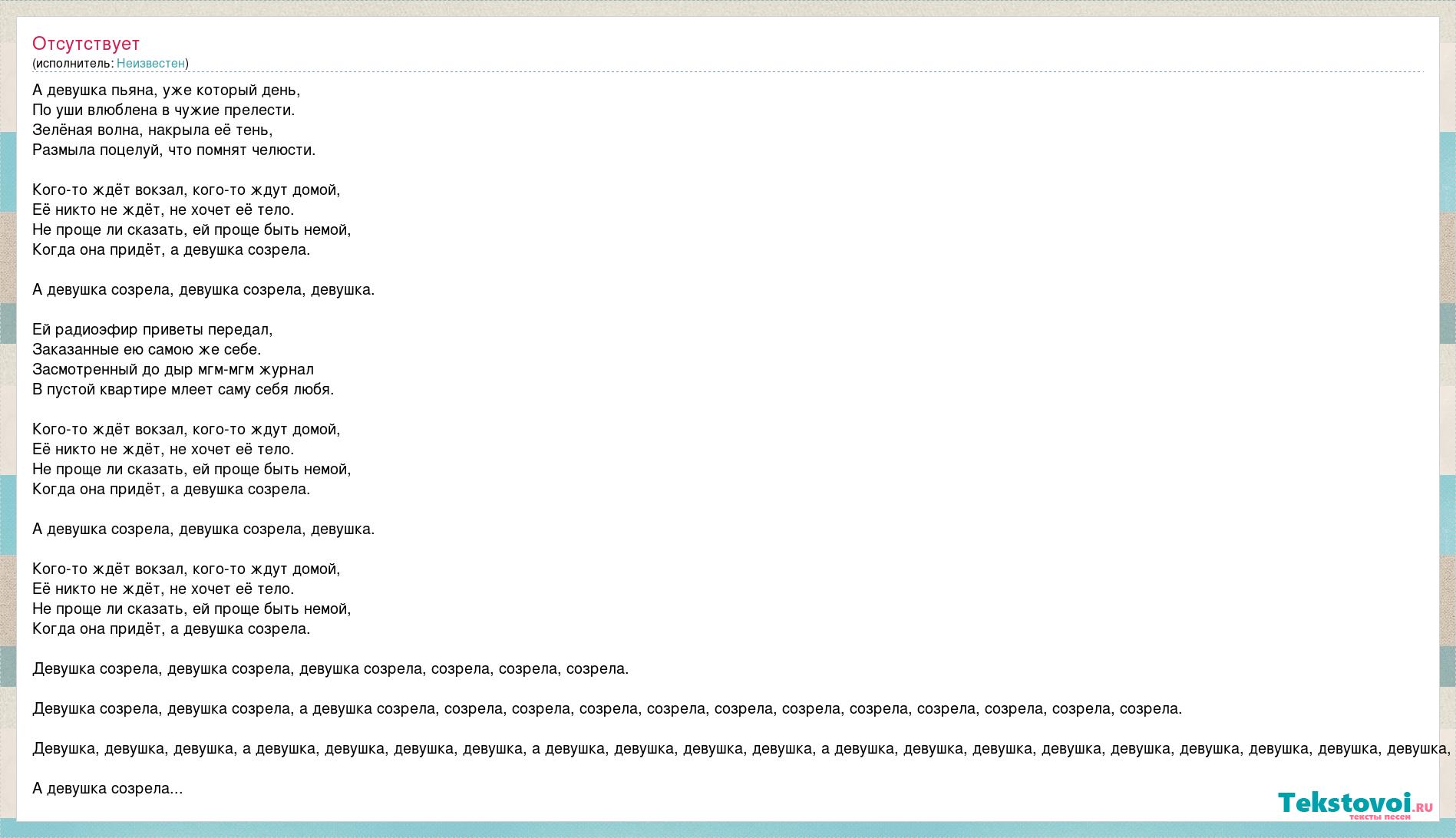Click the line ending 'созрела, созрела, созрела.' with six repeats
The width and height of the screenshot is (1456, 838).
(331, 668)
